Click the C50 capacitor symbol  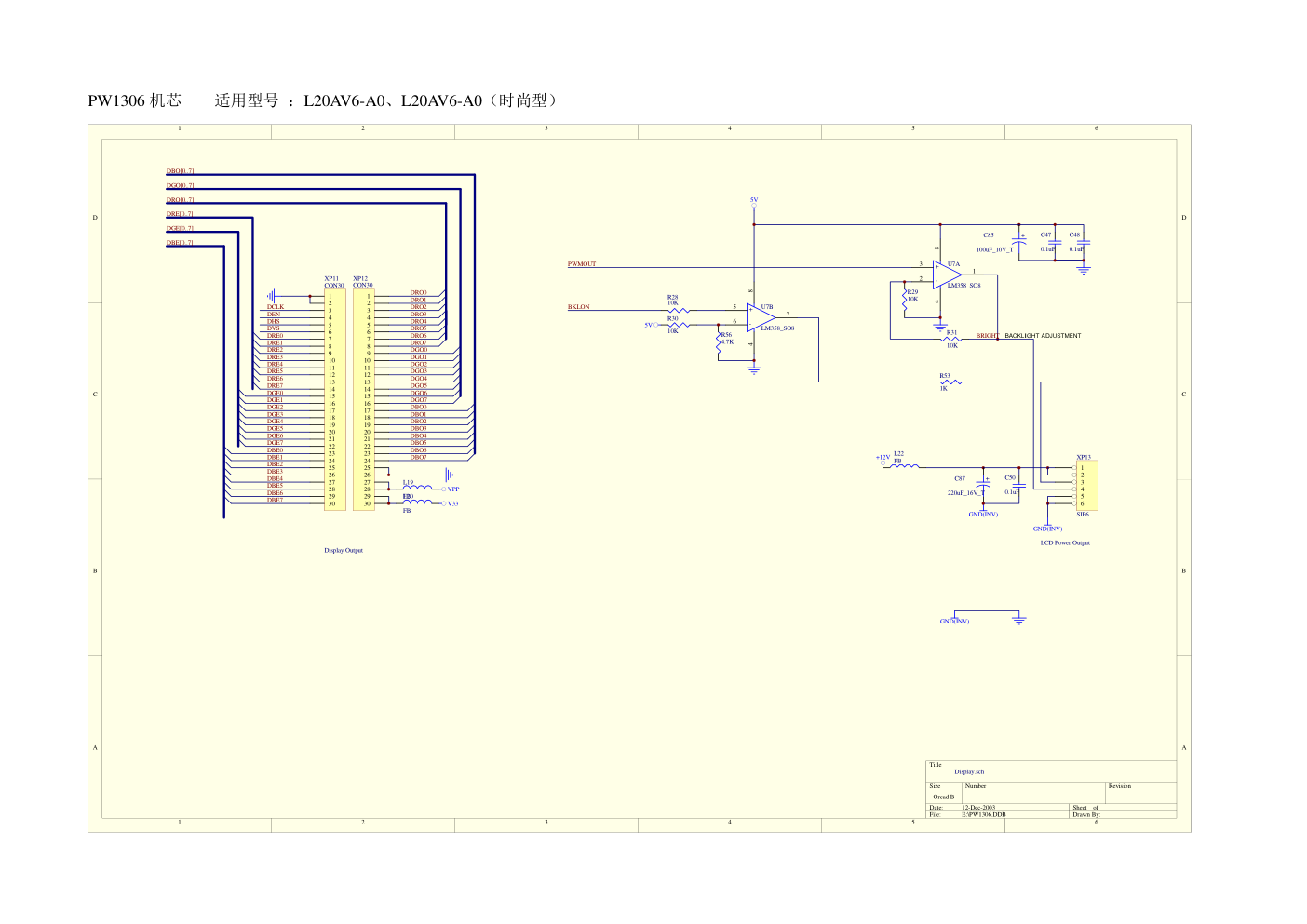pos(1019,485)
